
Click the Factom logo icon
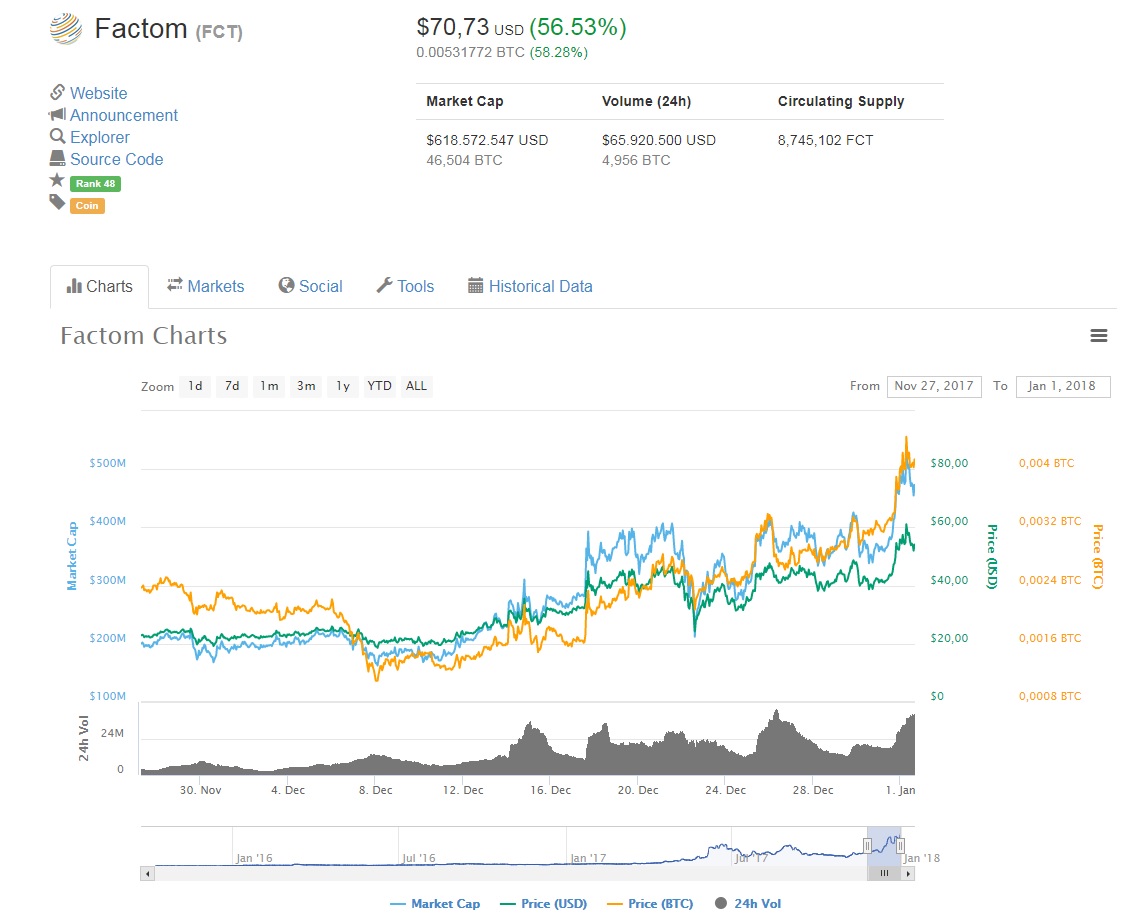pyautogui.click(x=66, y=29)
